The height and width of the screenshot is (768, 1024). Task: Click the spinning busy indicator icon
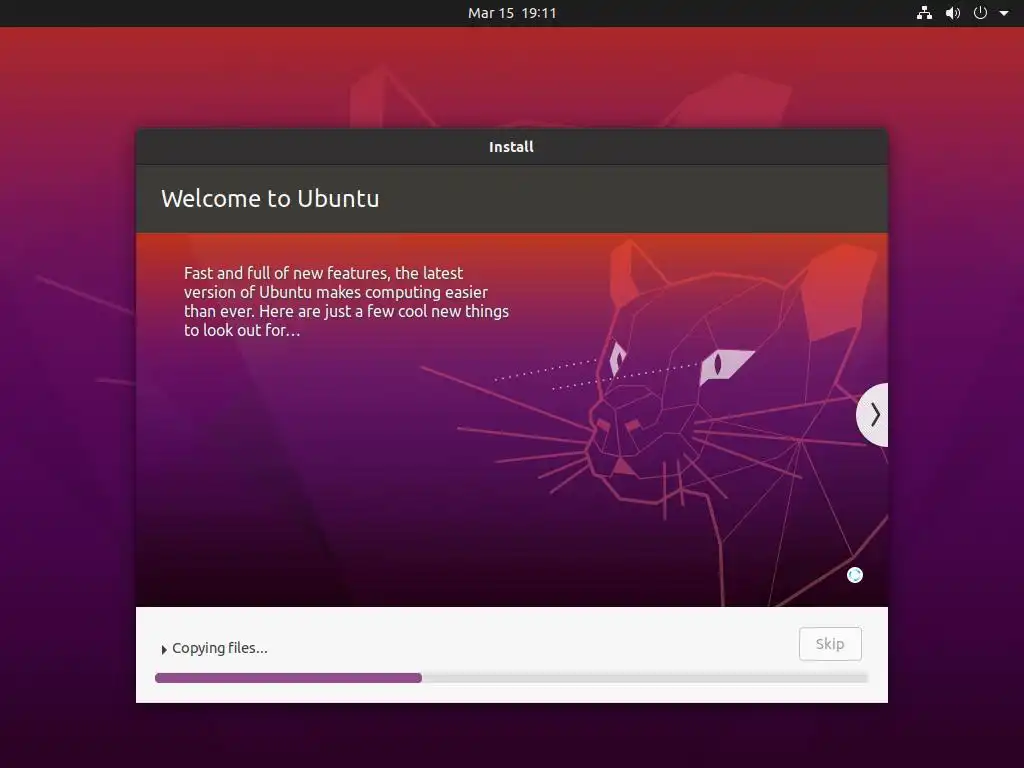tap(855, 575)
